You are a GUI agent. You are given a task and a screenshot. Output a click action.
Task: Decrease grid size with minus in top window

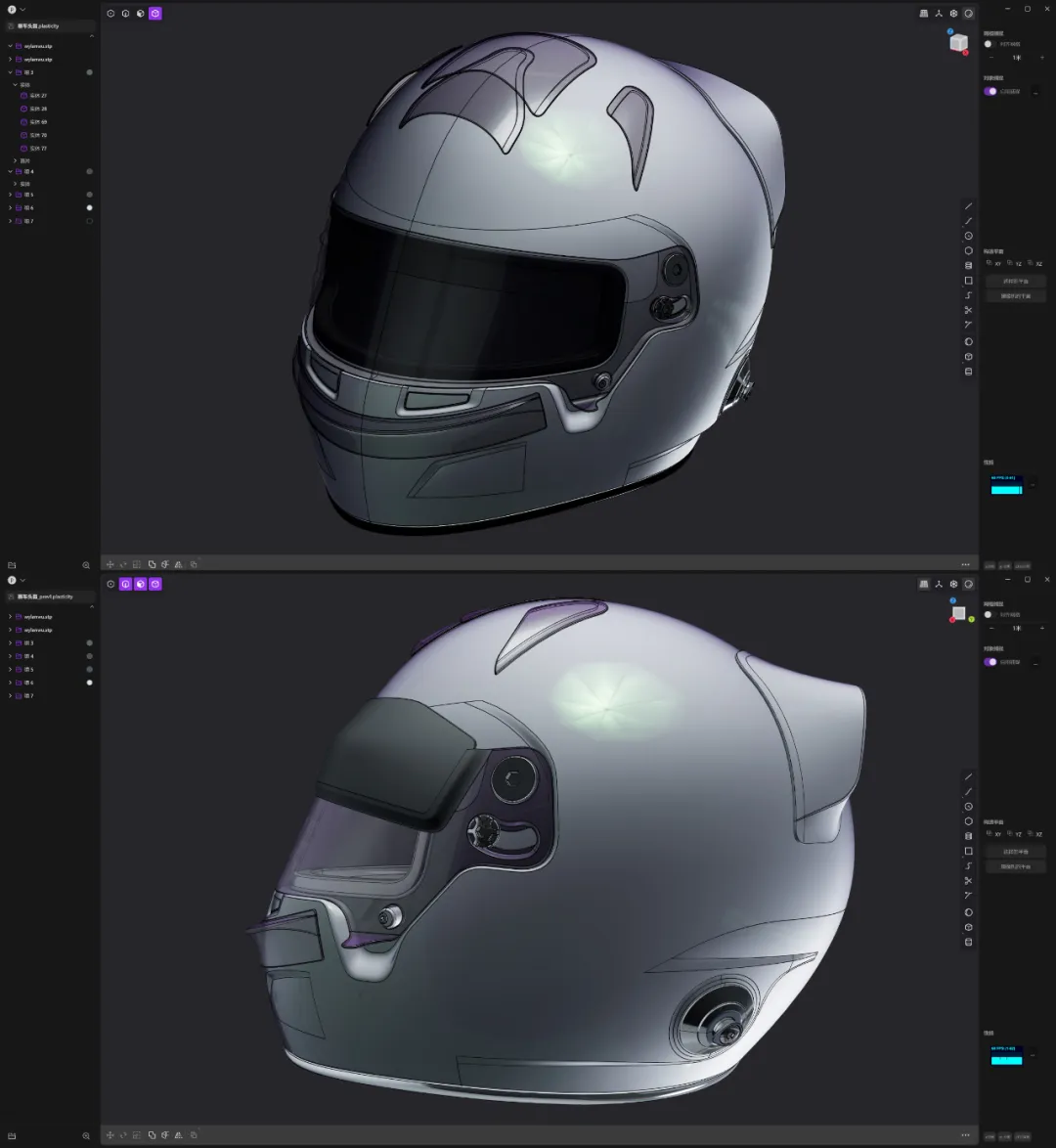pos(990,58)
